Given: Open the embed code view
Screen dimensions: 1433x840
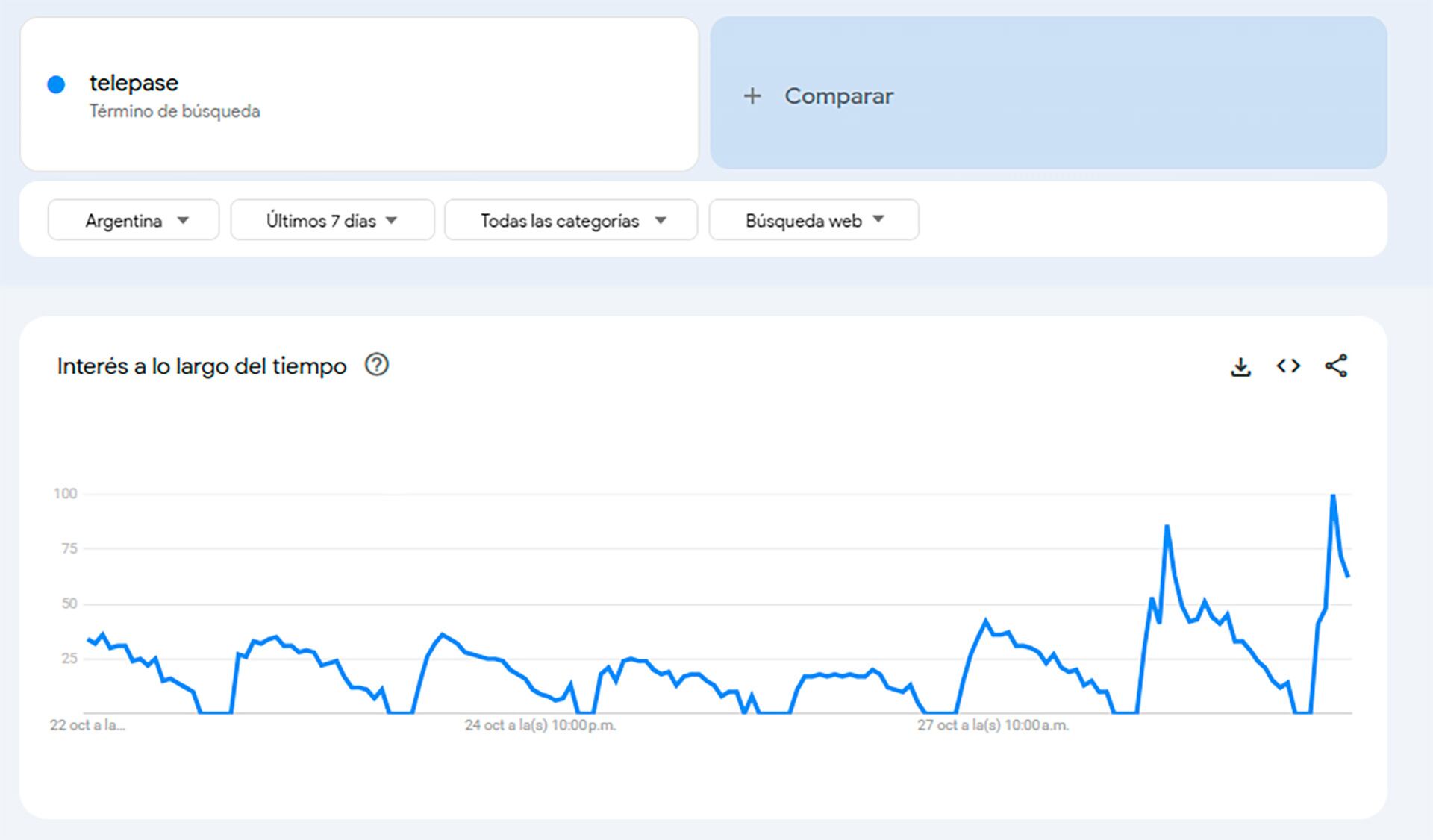Looking at the screenshot, I should 1287,366.
